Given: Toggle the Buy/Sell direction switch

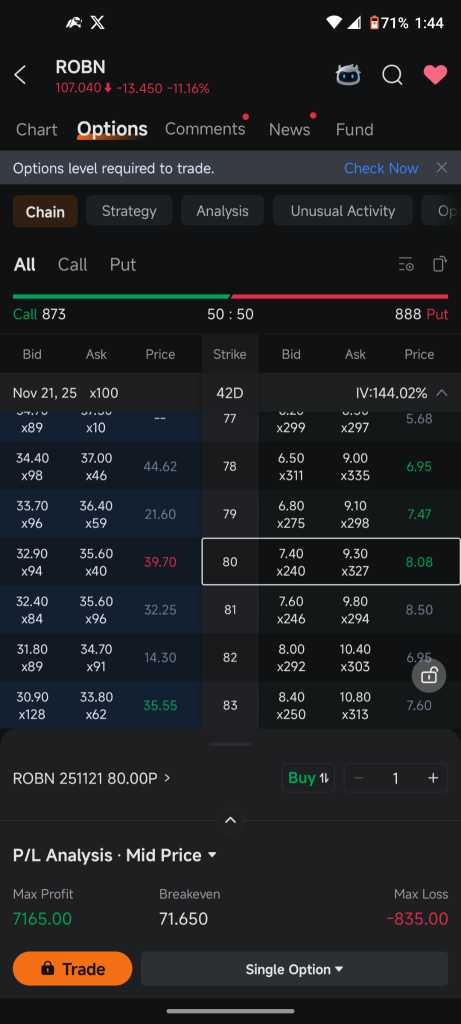Looking at the screenshot, I should tap(308, 778).
